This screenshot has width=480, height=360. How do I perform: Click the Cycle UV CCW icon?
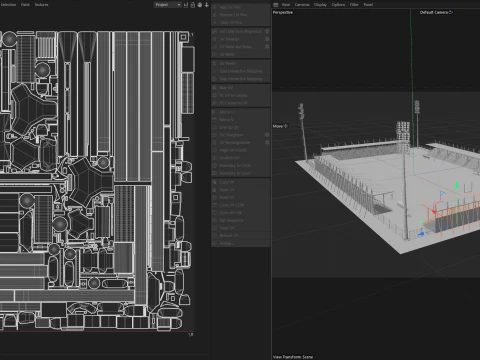pyautogui.click(x=215, y=205)
